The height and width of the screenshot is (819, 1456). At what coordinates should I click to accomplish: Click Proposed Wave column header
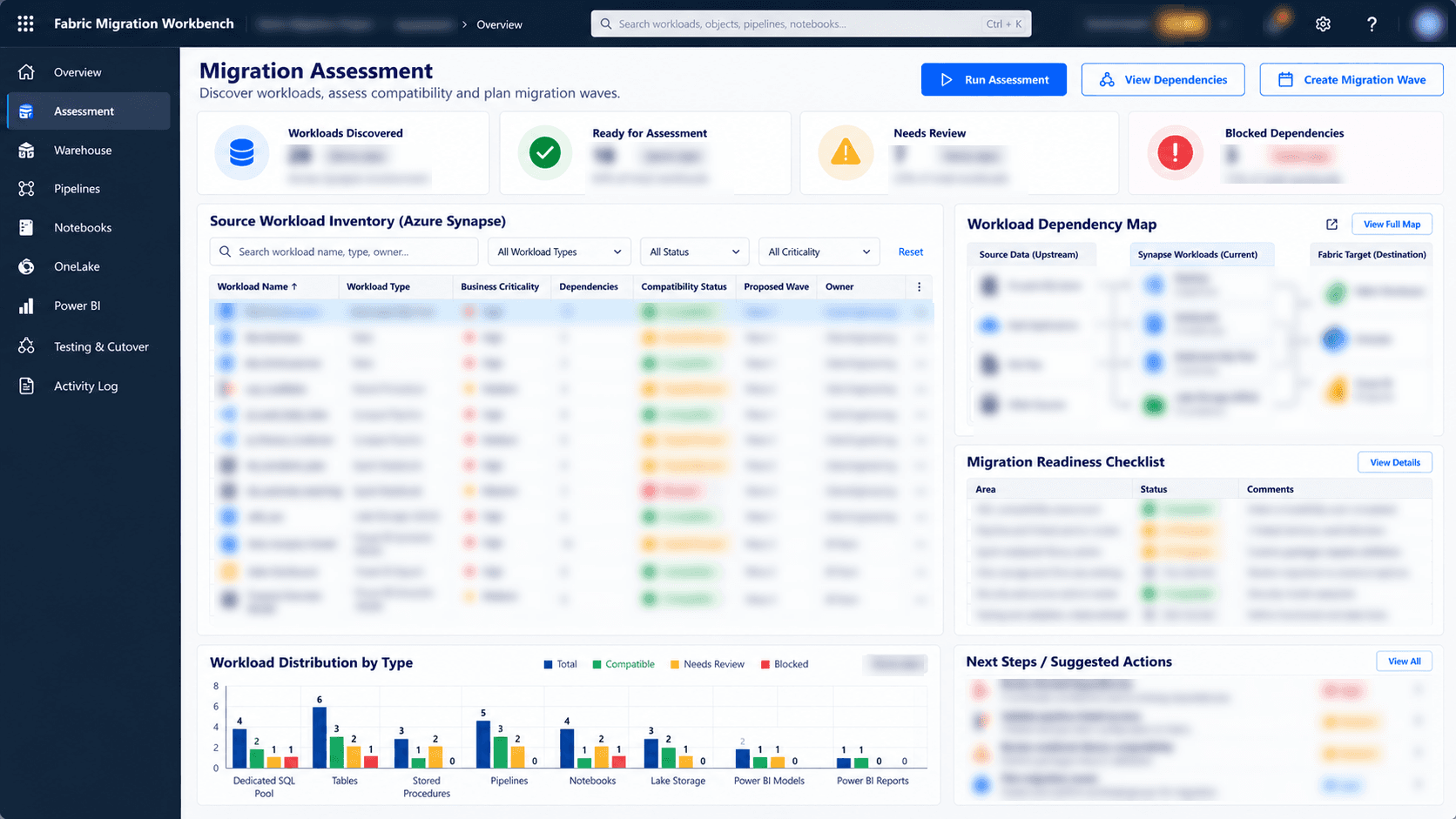pos(776,286)
